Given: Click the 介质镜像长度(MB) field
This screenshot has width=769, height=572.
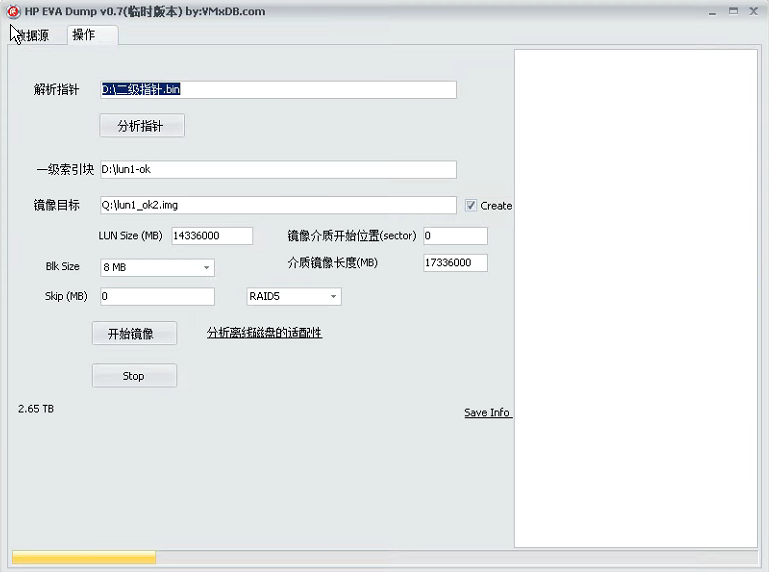Looking at the screenshot, I should point(456,263).
